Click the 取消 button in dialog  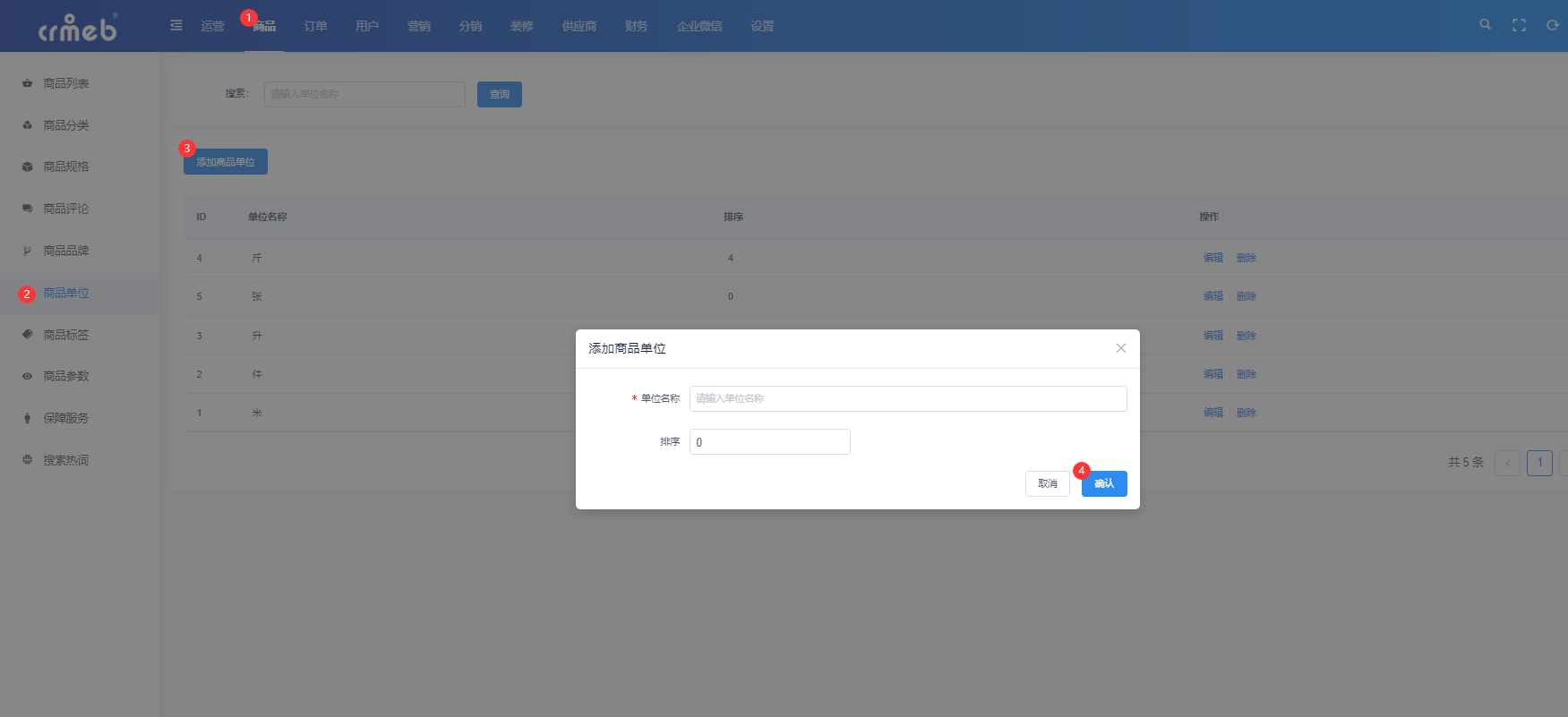[x=1047, y=483]
